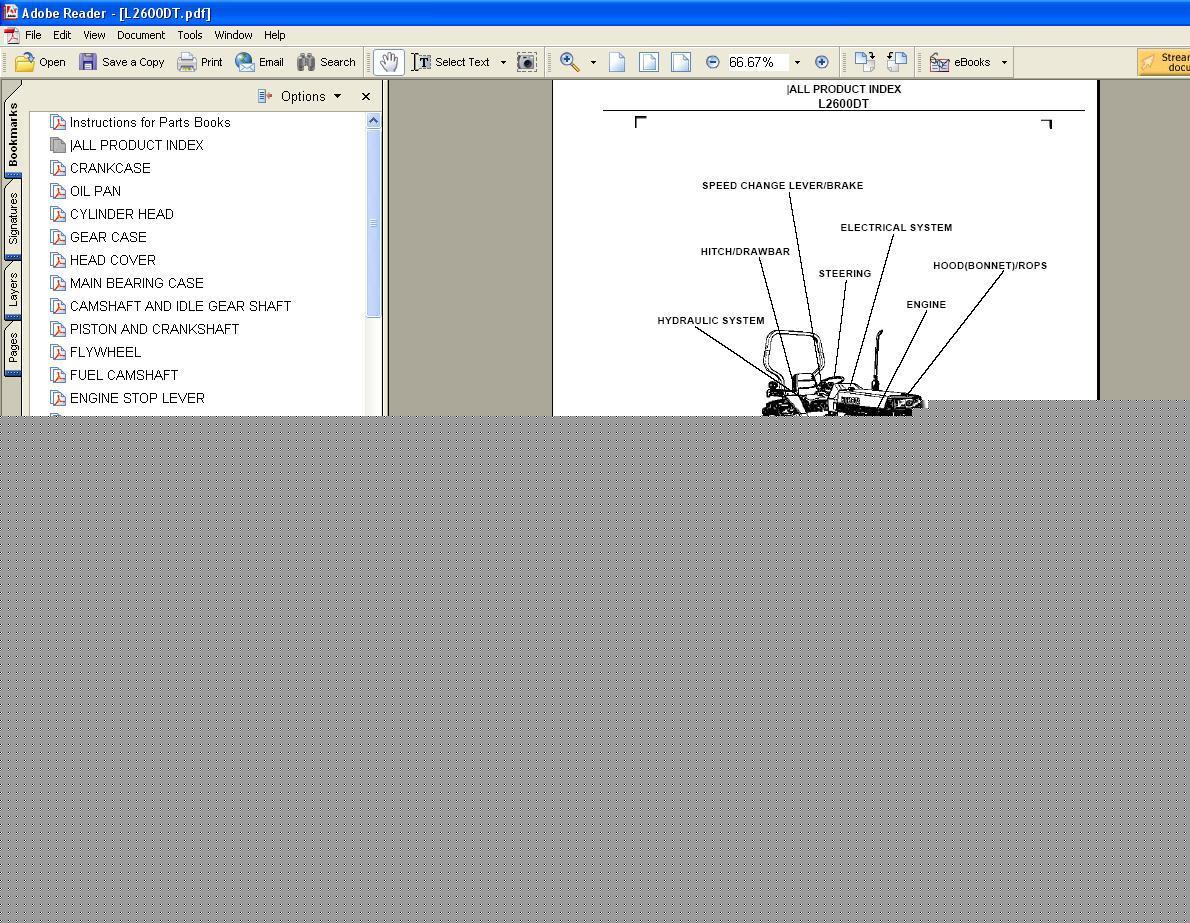Switch to the Signatures side tab
The width and height of the screenshot is (1190, 923).
click(x=13, y=218)
